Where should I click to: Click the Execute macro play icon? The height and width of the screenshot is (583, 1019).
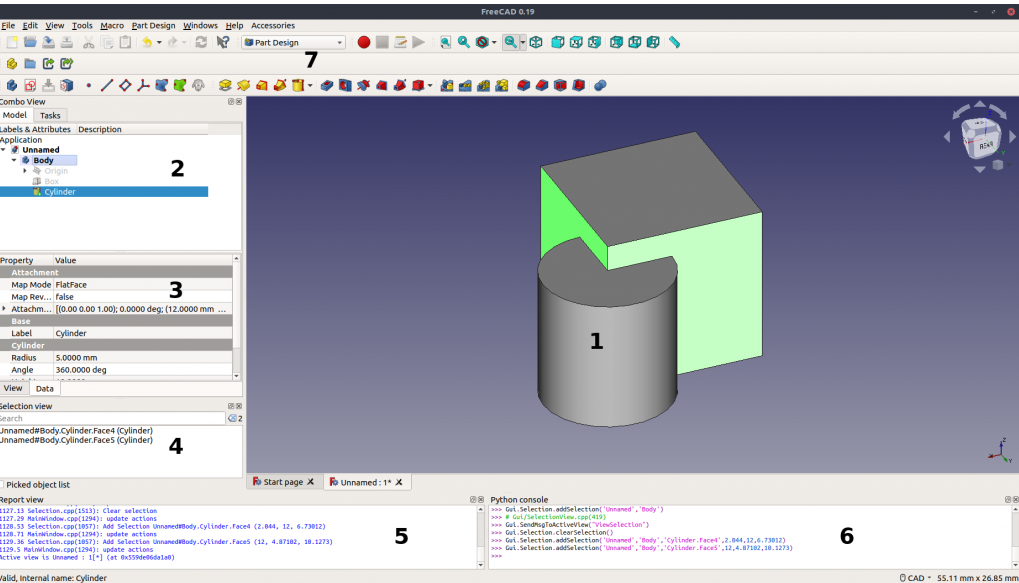click(x=419, y=42)
